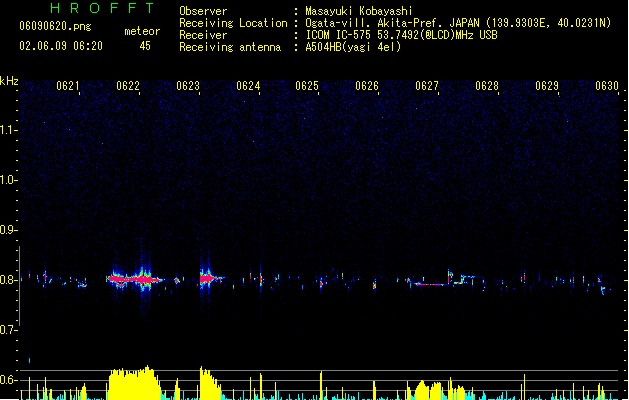This screenshot has height=400, width=629.
Task: Click the 0.8 kHz axis label
Action: 8,280
